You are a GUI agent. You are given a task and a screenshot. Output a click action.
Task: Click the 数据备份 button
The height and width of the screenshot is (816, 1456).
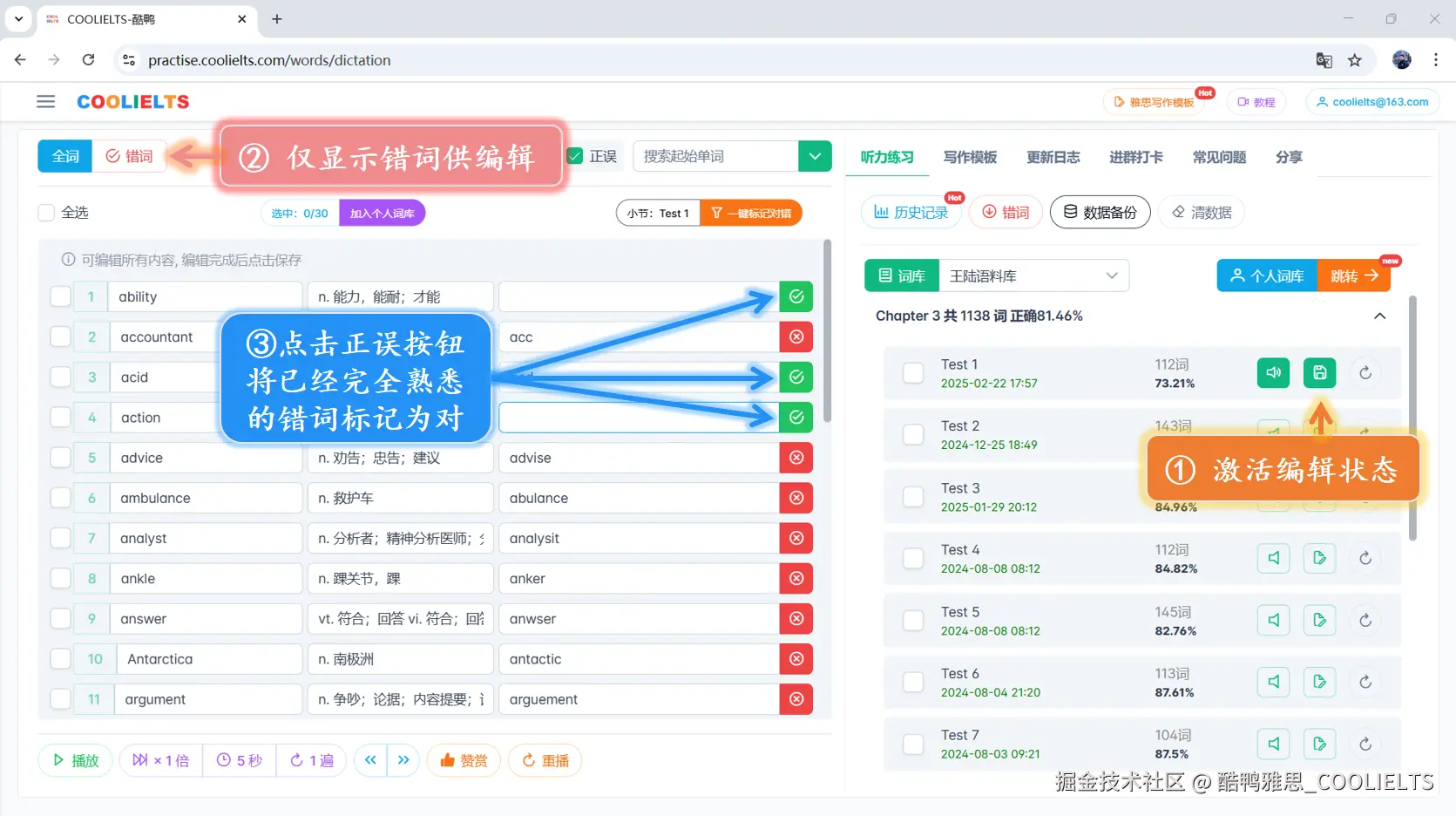[x=1100, y=212]
